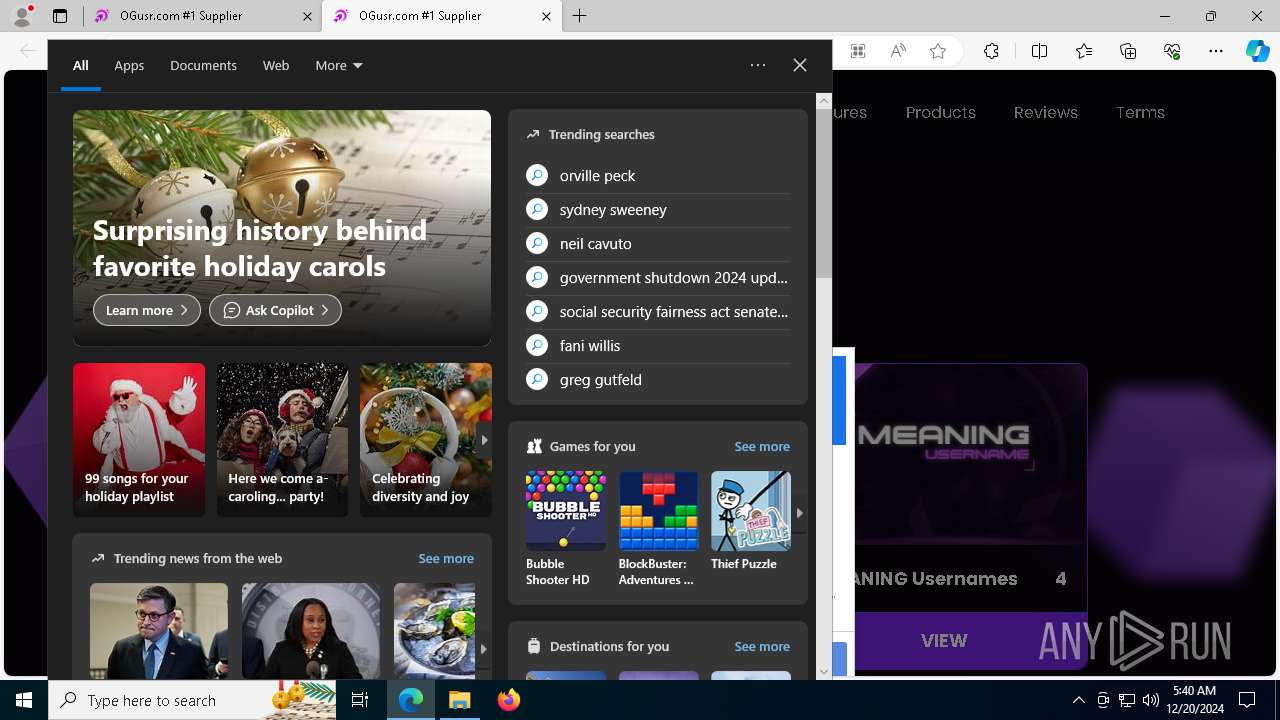
Task: Open the Here we come a-caroling card
Action: [x=282, y=440]
